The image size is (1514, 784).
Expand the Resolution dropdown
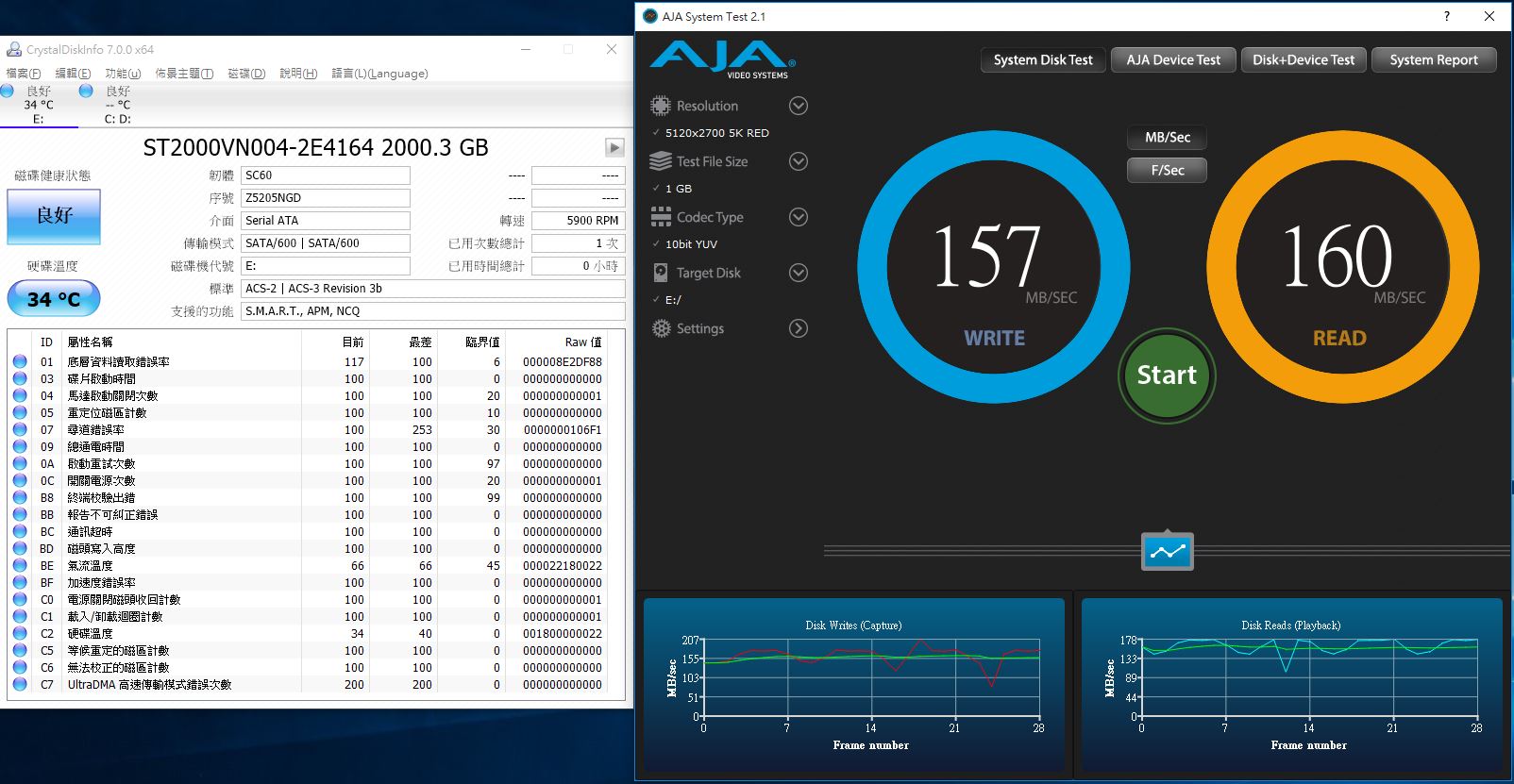coord(799,106)
